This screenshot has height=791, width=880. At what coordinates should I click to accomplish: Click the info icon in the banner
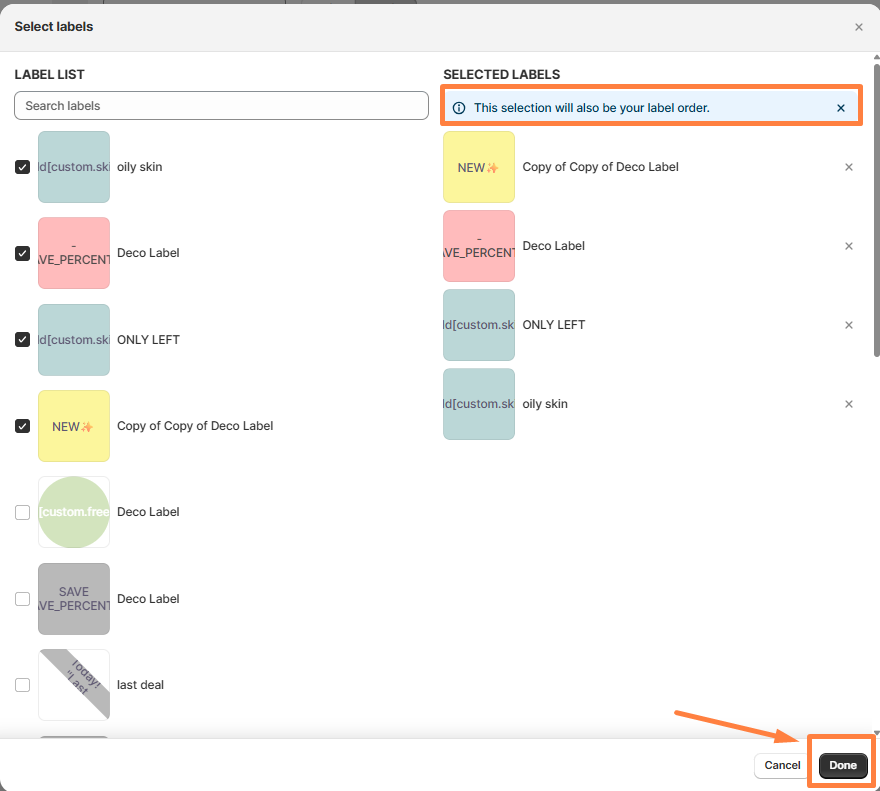460,108
